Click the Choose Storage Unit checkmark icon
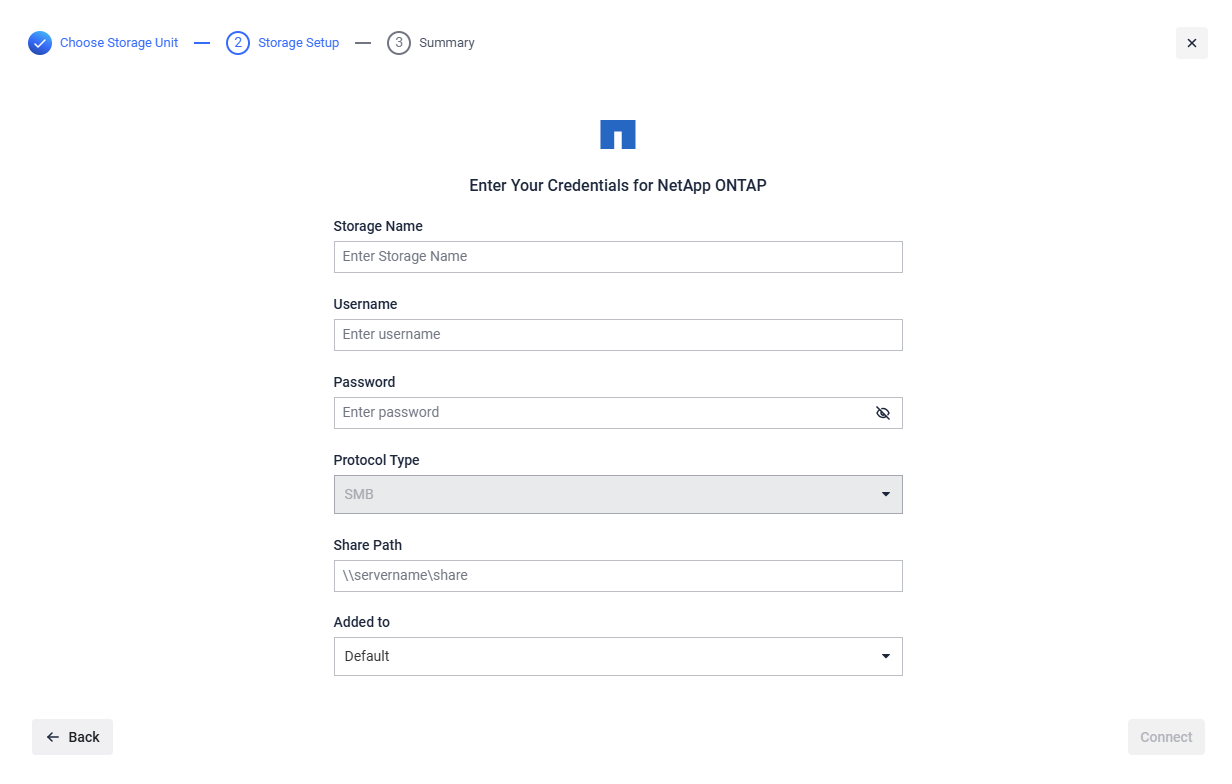Viewport: 1232px width, 784px height. [x=40, y=43]
